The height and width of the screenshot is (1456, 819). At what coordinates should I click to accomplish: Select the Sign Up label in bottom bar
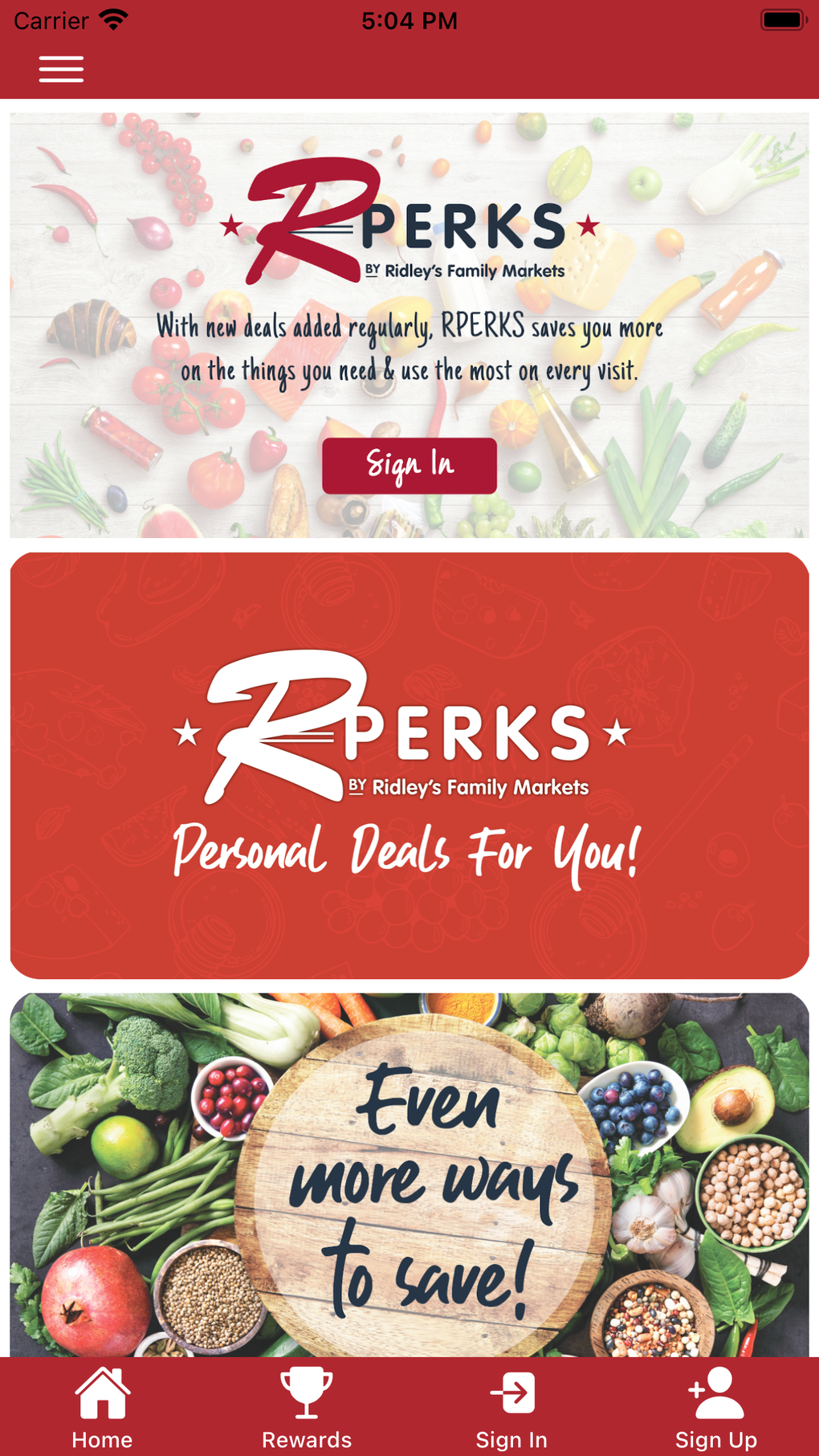pos(716,1439)
